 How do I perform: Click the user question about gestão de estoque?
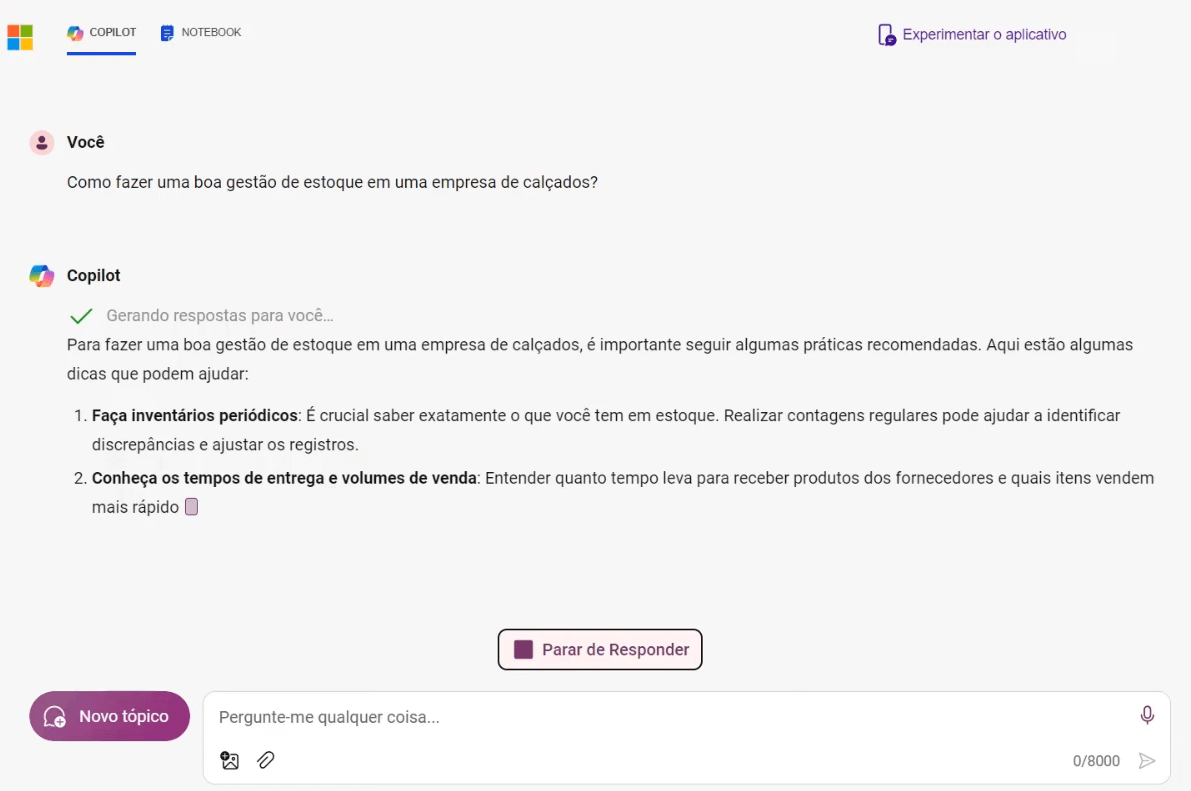[332, 182]
